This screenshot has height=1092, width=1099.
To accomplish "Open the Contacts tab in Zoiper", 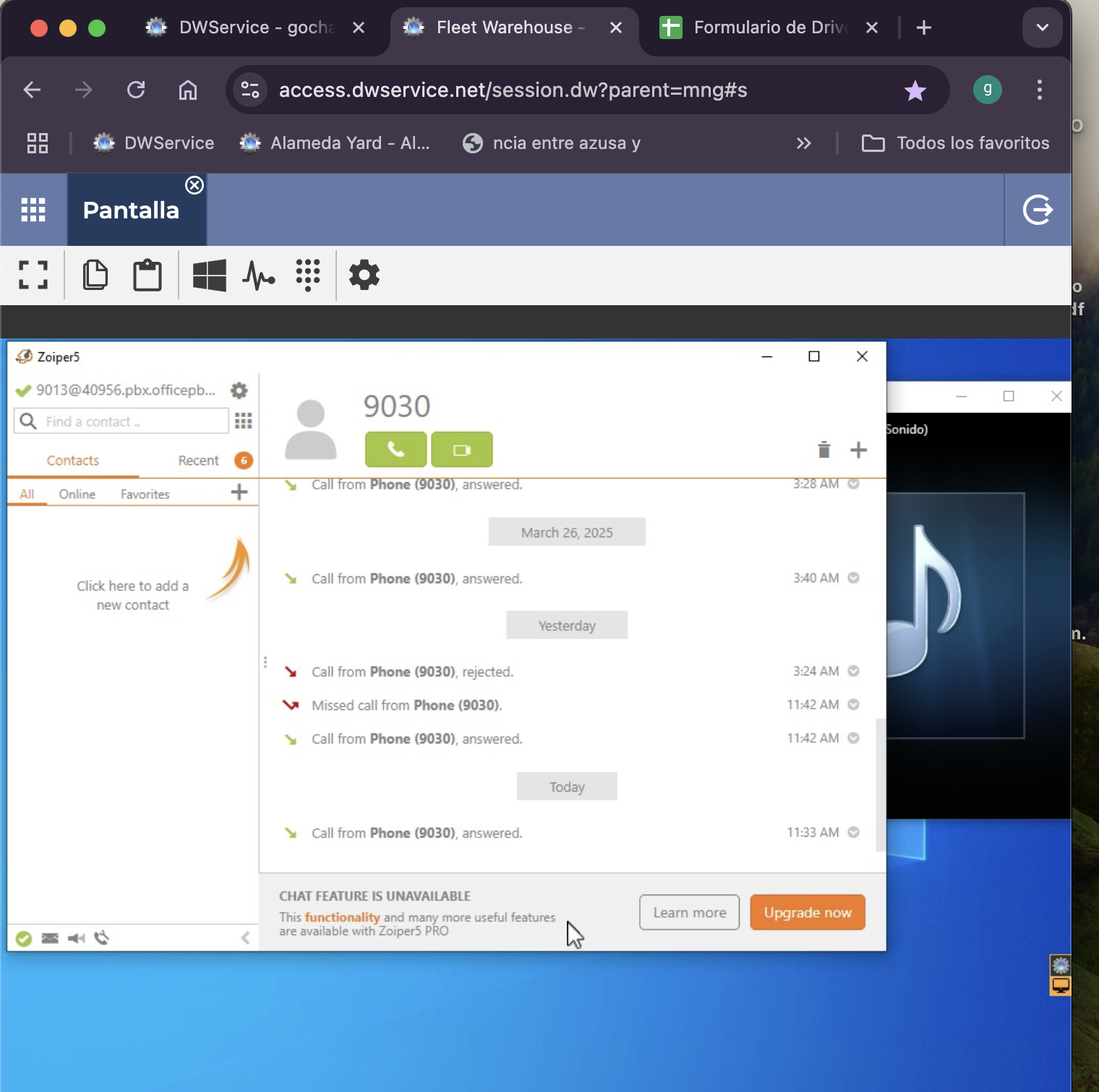I will 73,461.
